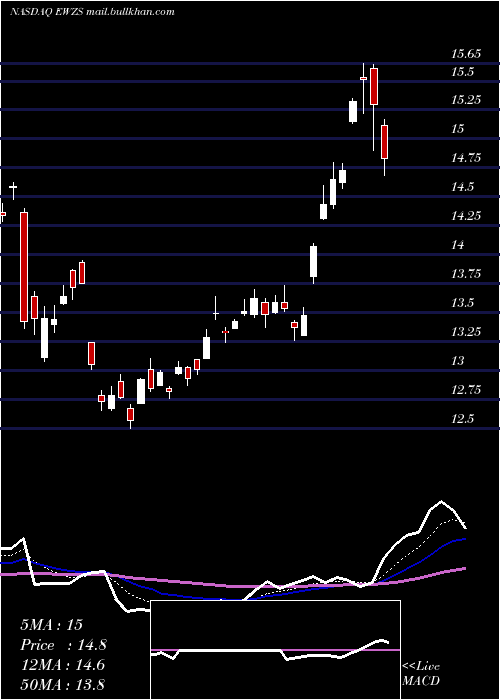Select the 12MA : 14.6 readout

pyautogui.click(x=62, y=665)
